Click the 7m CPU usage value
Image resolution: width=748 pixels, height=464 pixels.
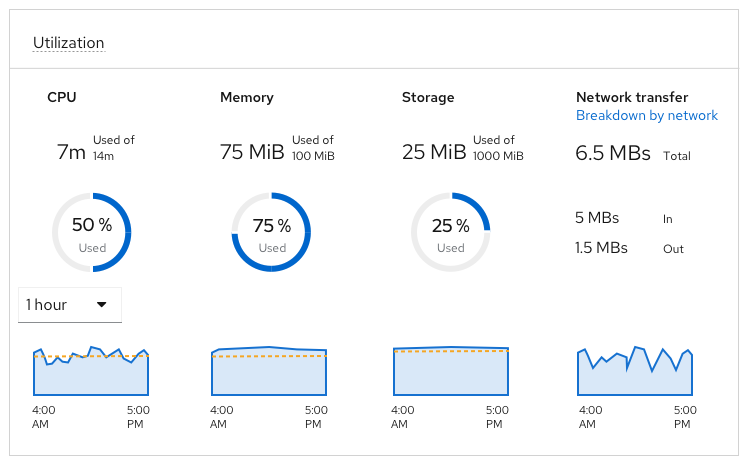pyautogui.click(x=72, y=152)
